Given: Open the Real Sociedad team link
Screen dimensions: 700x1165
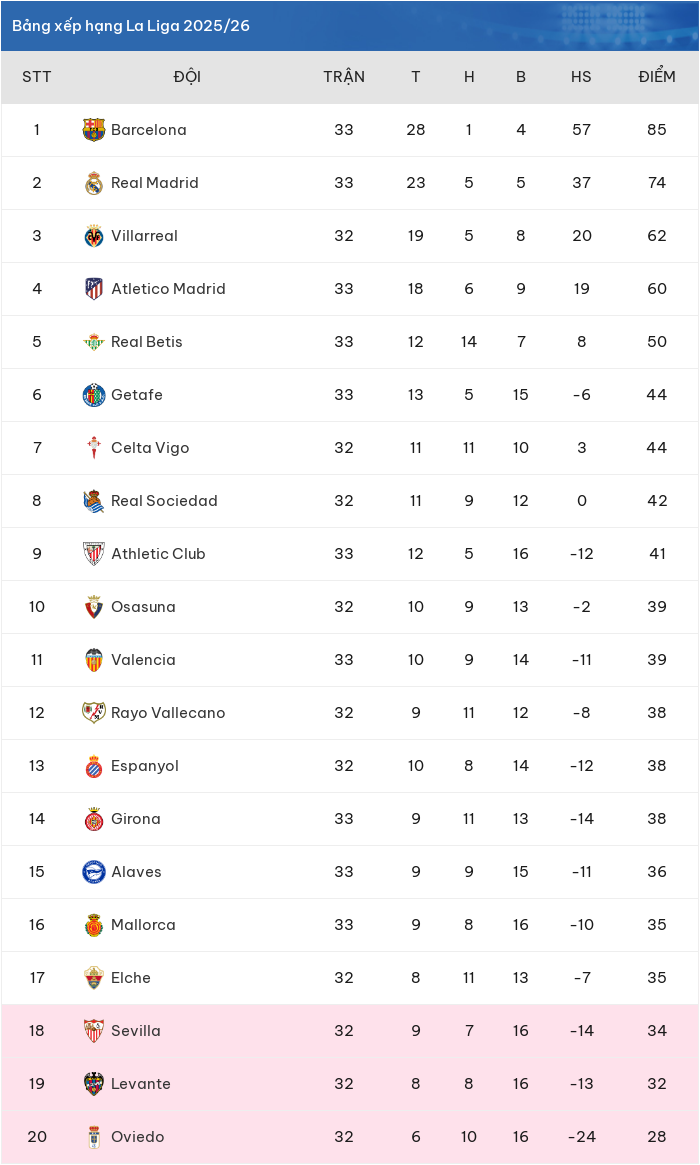Looking at the screenshot, I should (x=164, y=501).
